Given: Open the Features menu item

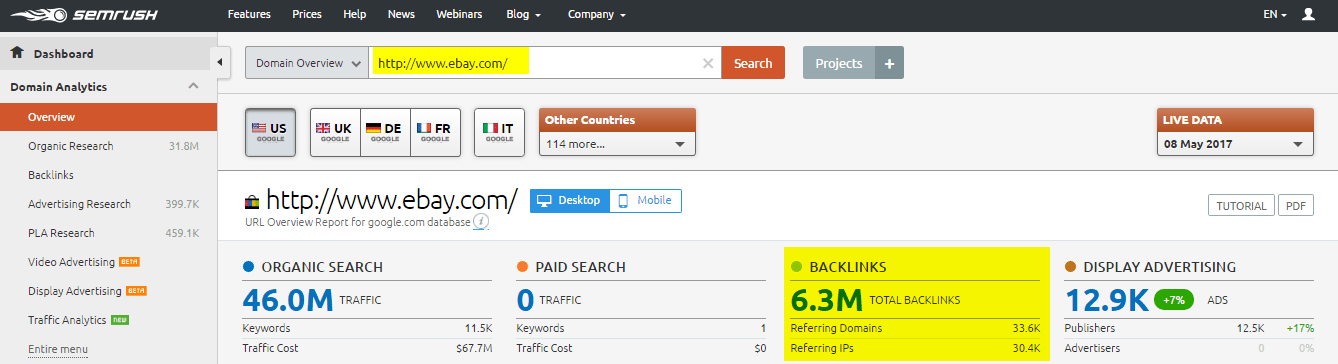Looking at the screenshot, I should click(249, 15).
